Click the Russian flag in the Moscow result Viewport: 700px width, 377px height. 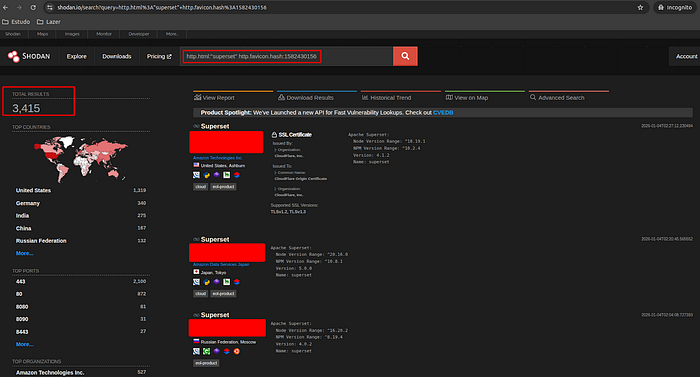tap(196, 342)
